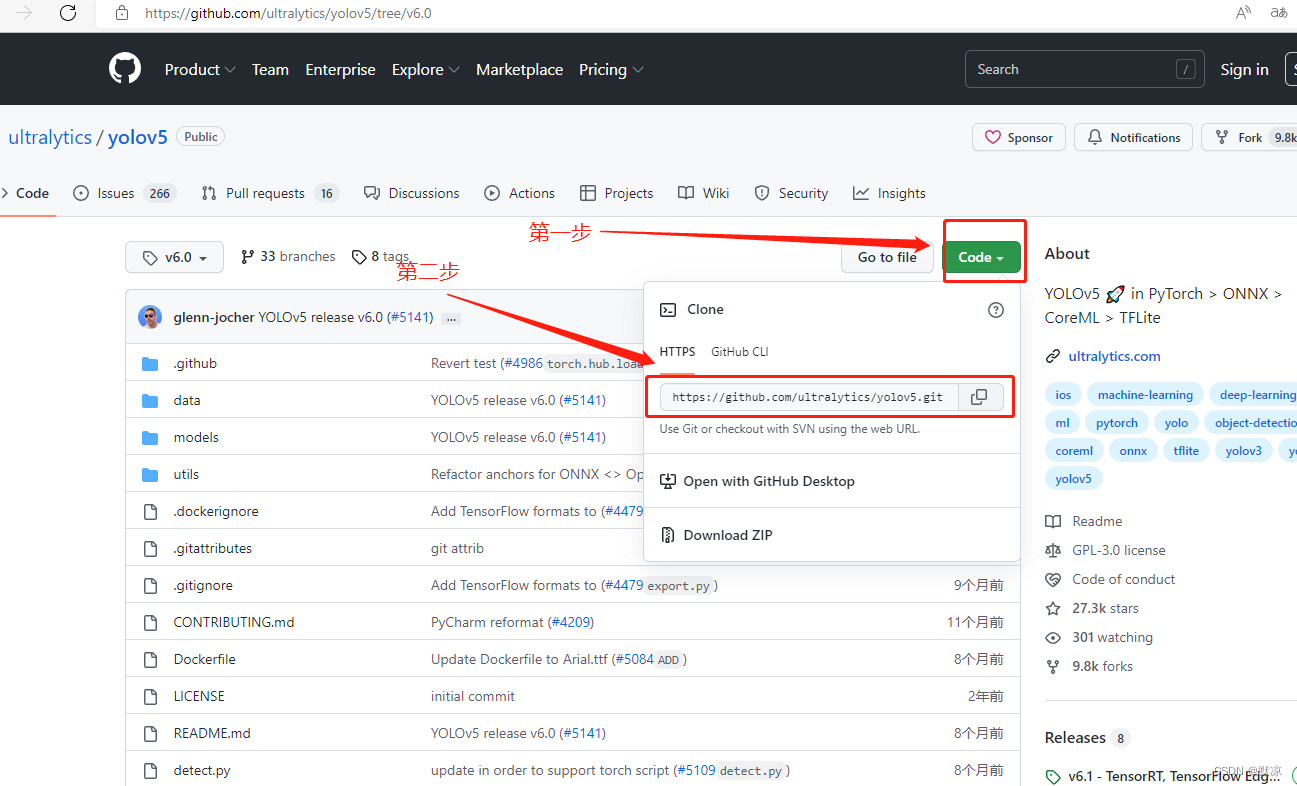This screenshot has width=1297, height=786.
Task: Switch to the Actions tab
Action: (519, 193)
